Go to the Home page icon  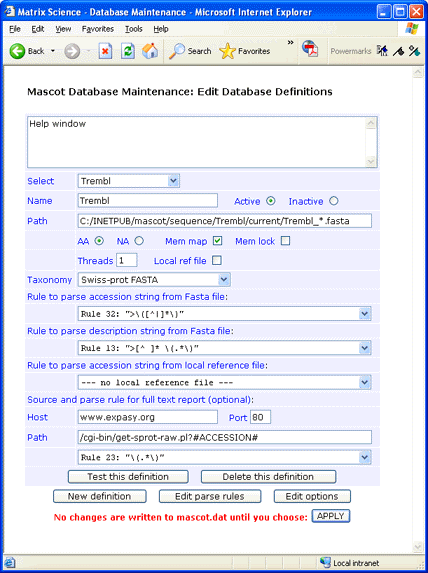pos(149,51)
